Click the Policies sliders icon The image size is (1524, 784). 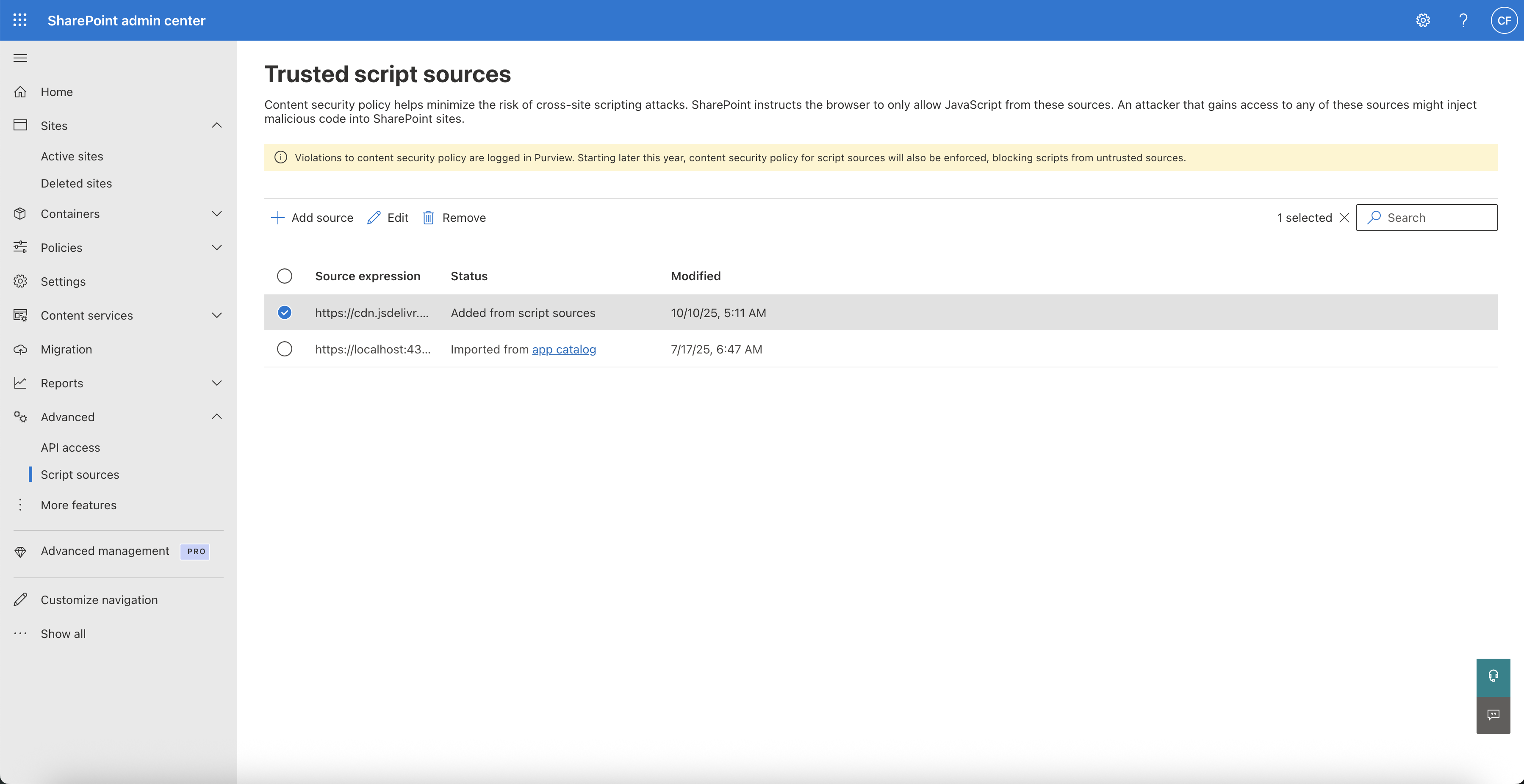point(20,247)
